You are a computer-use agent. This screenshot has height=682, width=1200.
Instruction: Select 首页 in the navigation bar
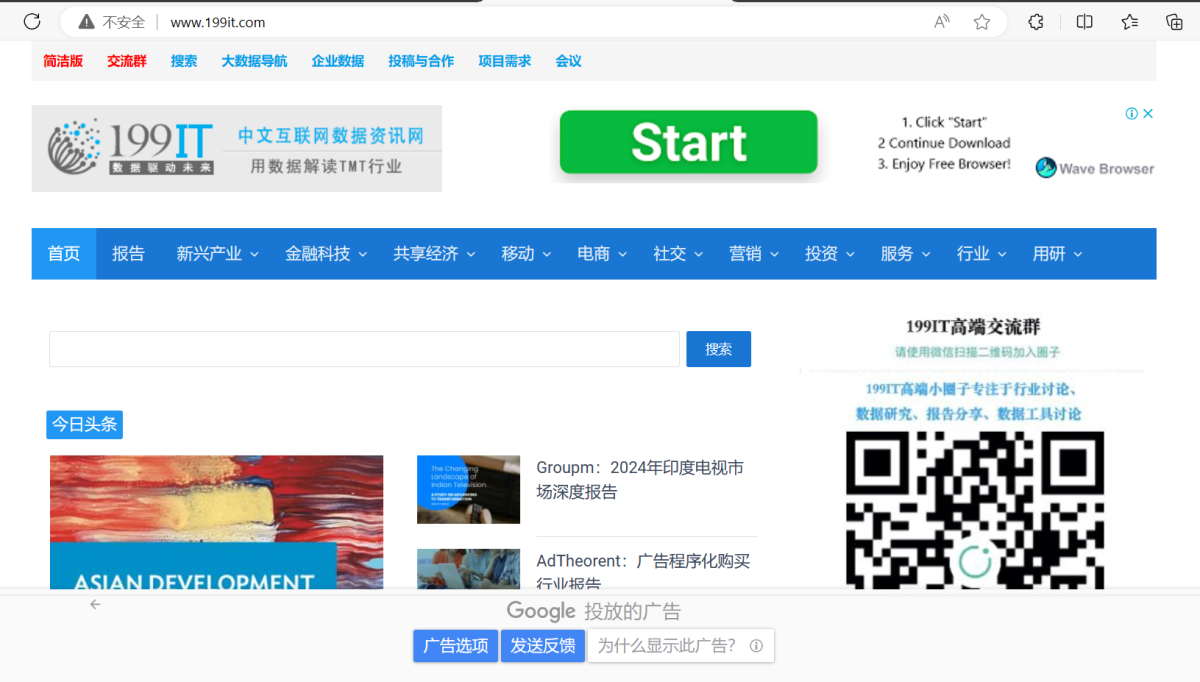tap(63, 254)
